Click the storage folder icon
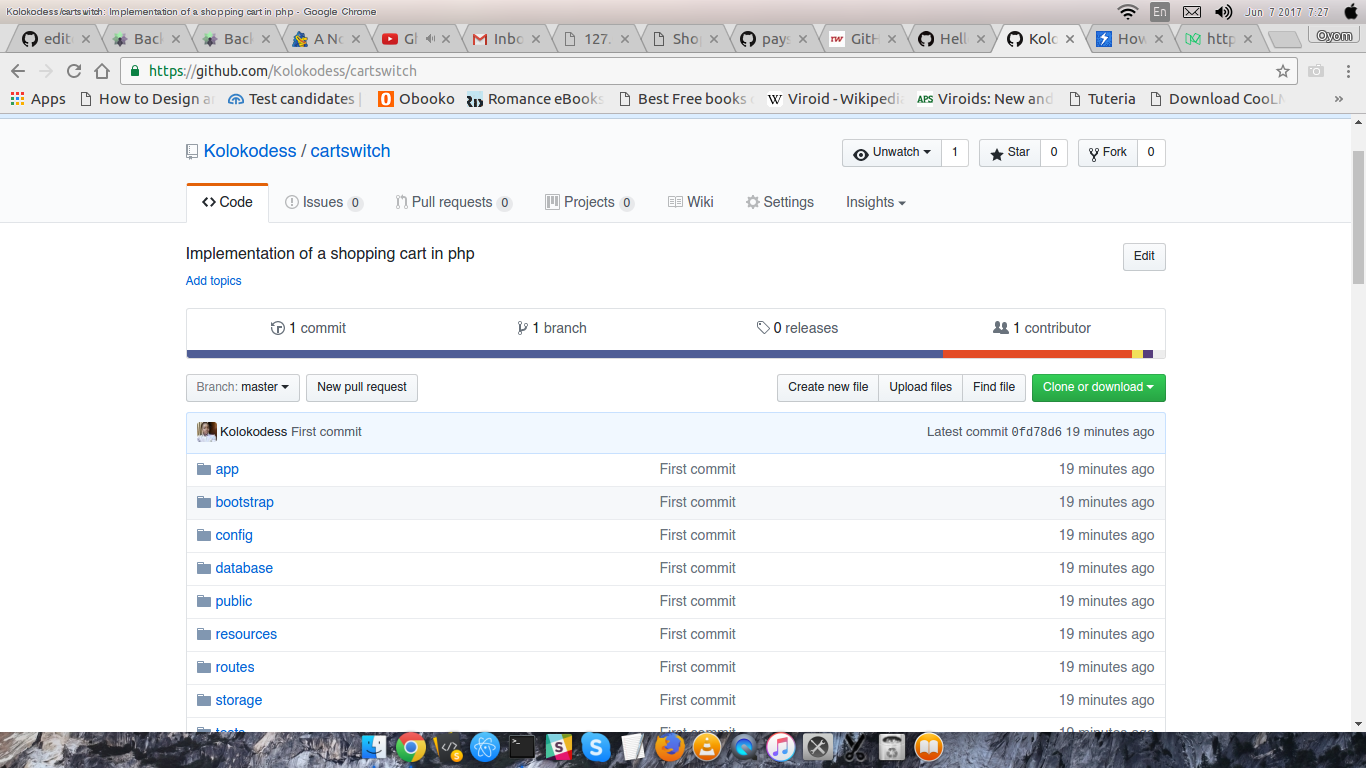The width and height of the screenshot is (1366, 768). (204, 700)
